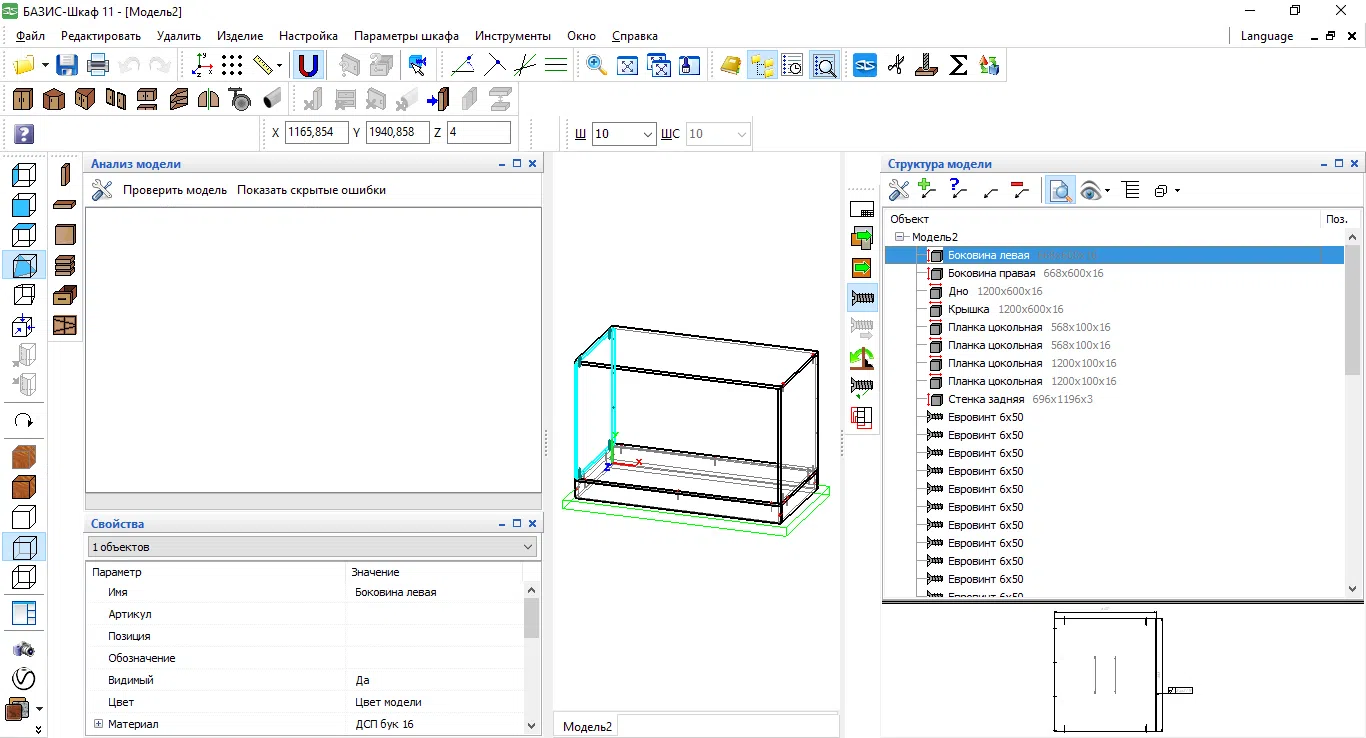Screen dimensions: 1366x738
Task: Click the red-minus remove icon in Структура модели
Action: (x=1020, y=189)
